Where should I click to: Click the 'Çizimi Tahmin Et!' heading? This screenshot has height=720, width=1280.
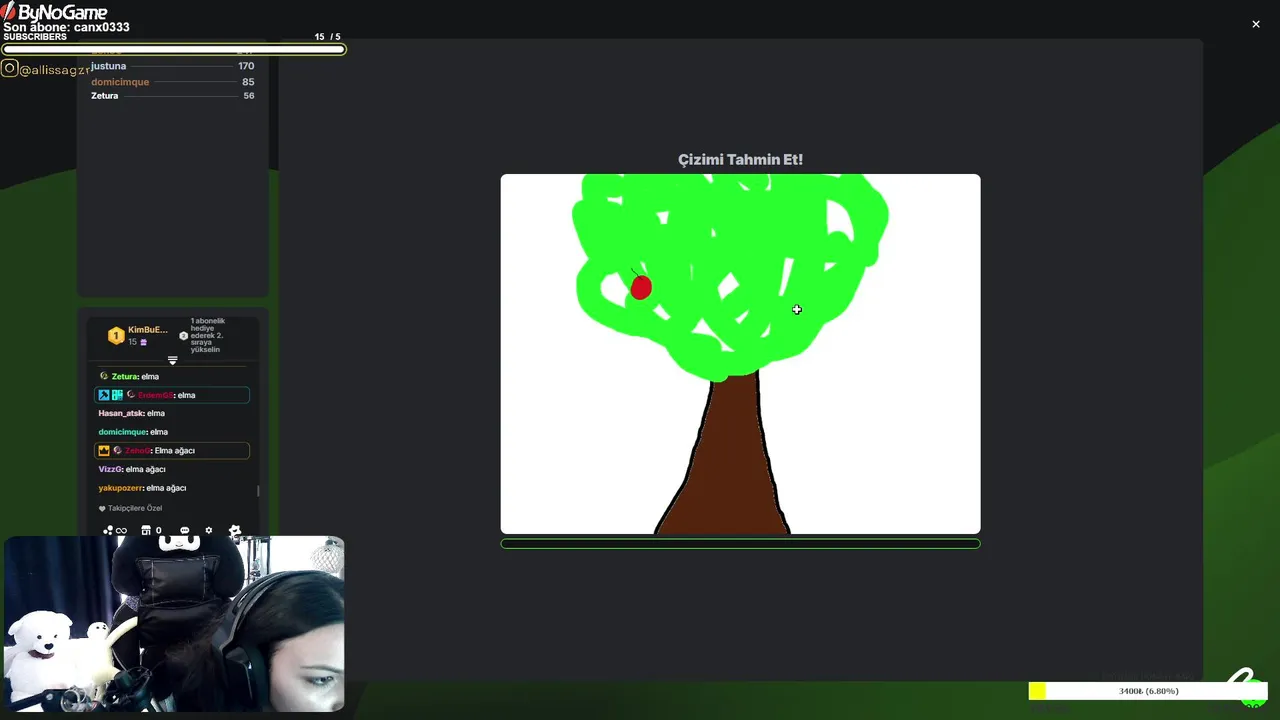click(740, 160)
